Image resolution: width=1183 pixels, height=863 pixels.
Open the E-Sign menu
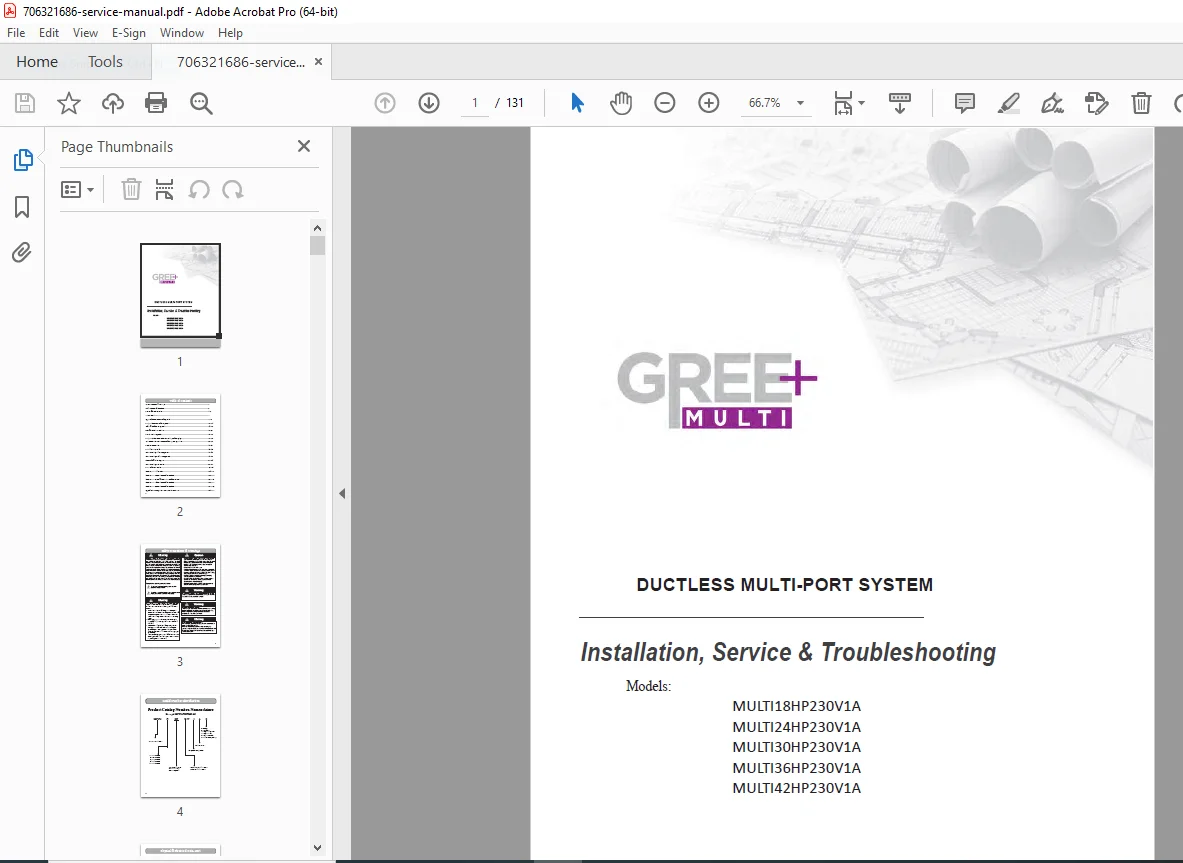128,33
